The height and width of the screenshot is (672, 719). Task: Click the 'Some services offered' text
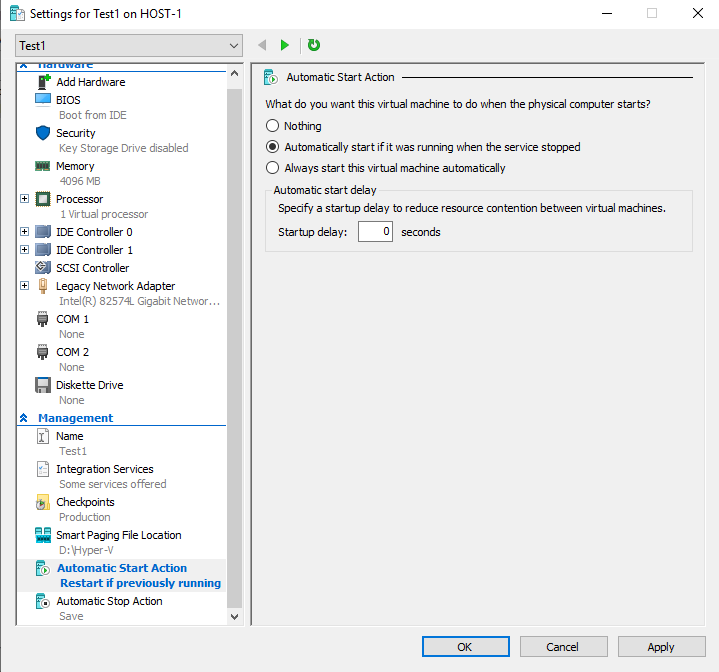(113, 484)
